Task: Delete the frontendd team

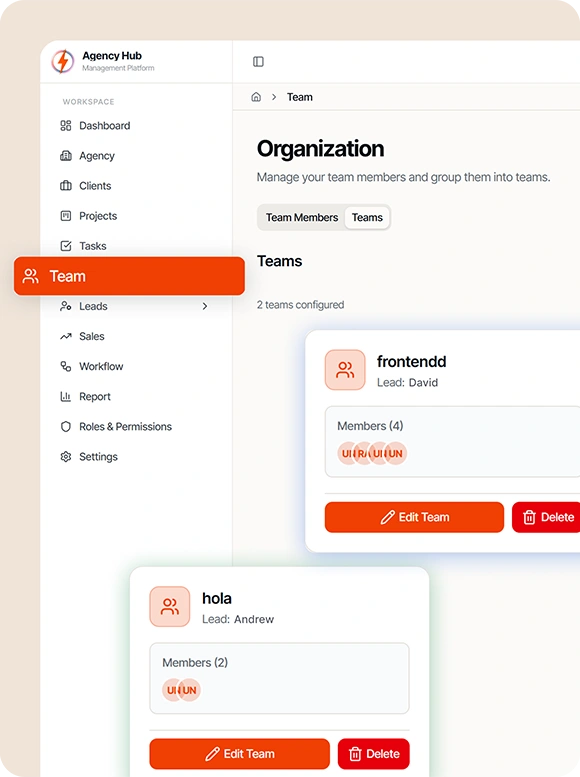Action: (546, 517)
